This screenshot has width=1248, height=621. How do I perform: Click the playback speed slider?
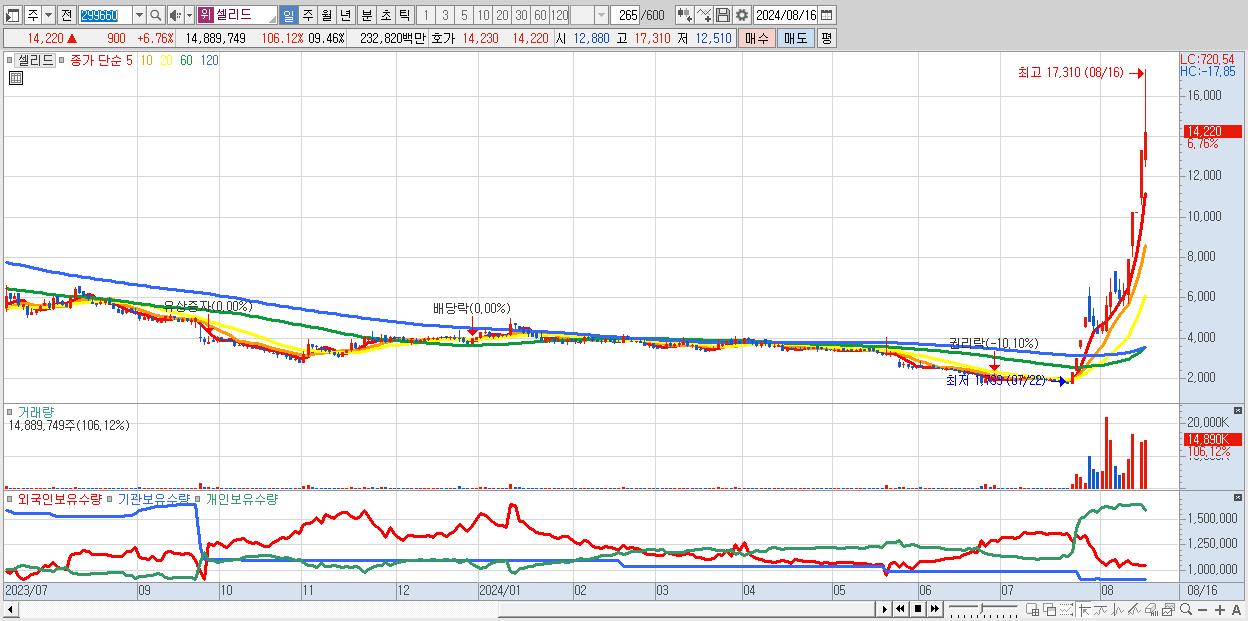tap(984, 608)
